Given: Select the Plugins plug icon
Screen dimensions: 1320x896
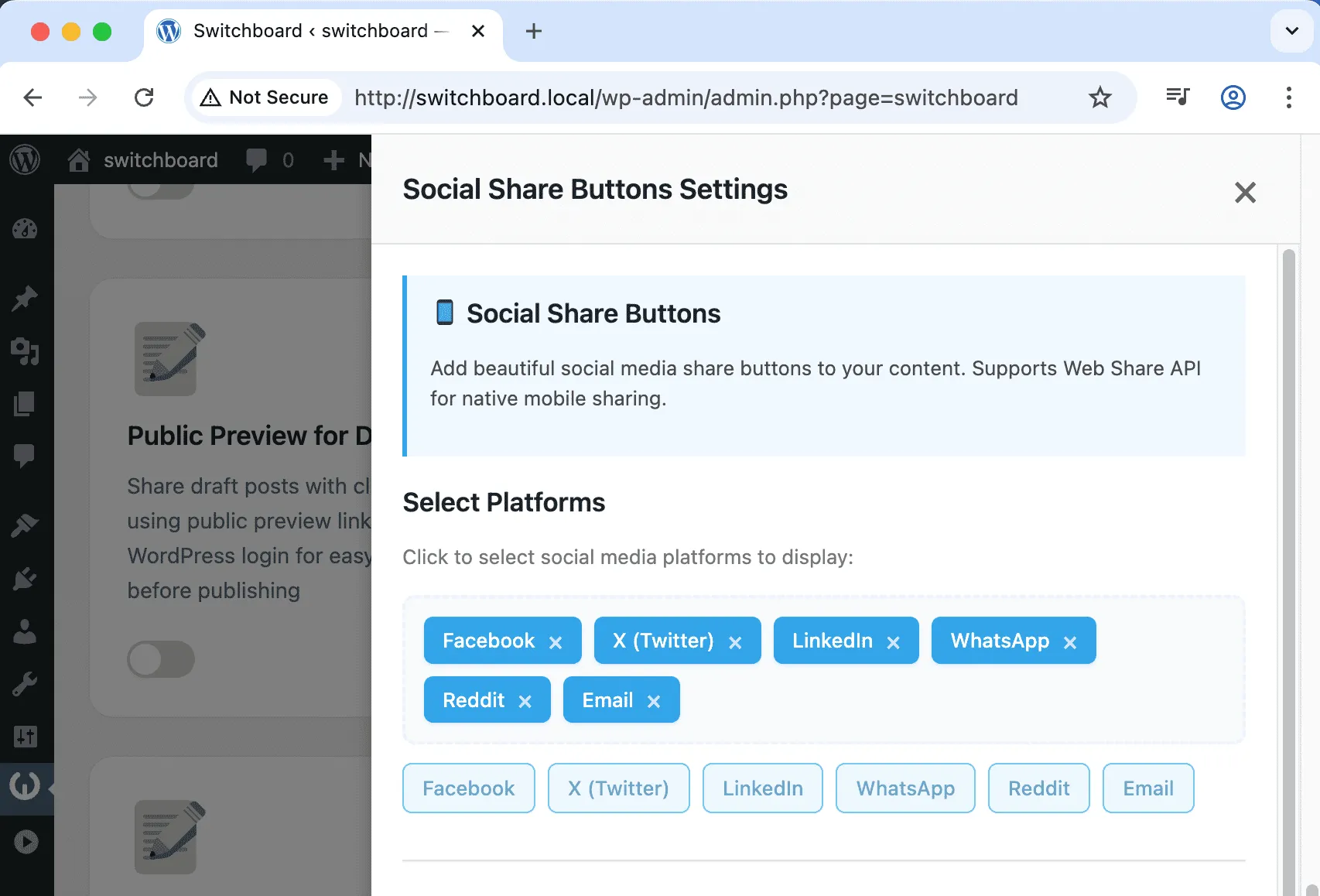Looking at the screenshot, I should tap(26, 579).
